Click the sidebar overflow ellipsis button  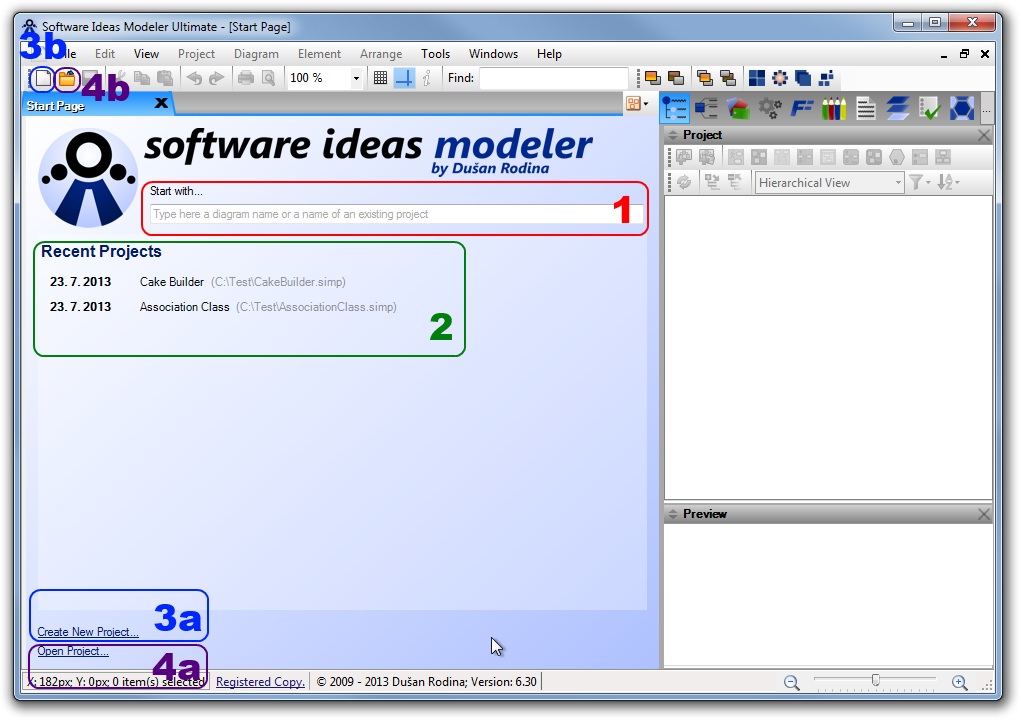click(987, 109)
